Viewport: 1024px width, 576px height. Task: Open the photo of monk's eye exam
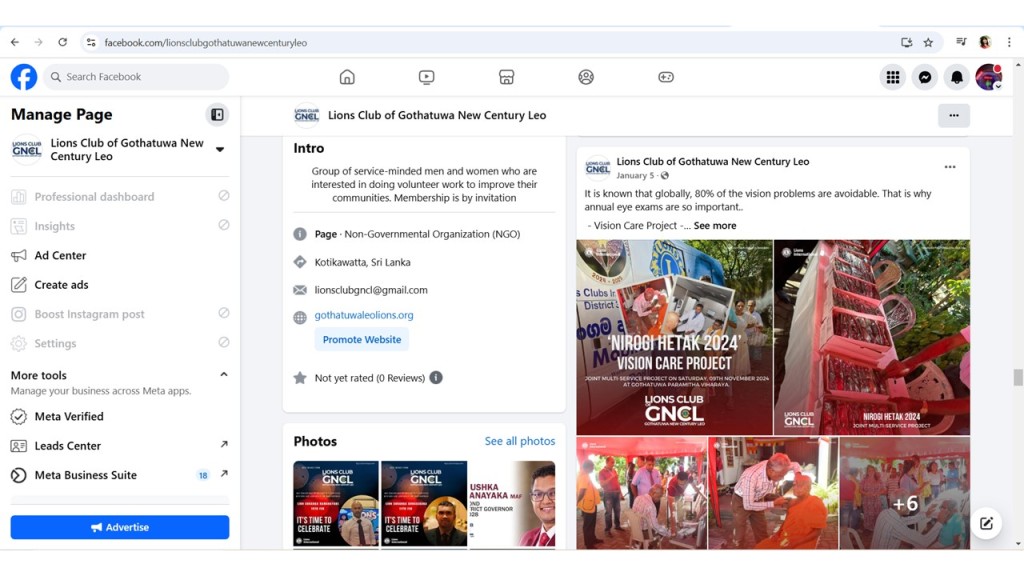773,493
